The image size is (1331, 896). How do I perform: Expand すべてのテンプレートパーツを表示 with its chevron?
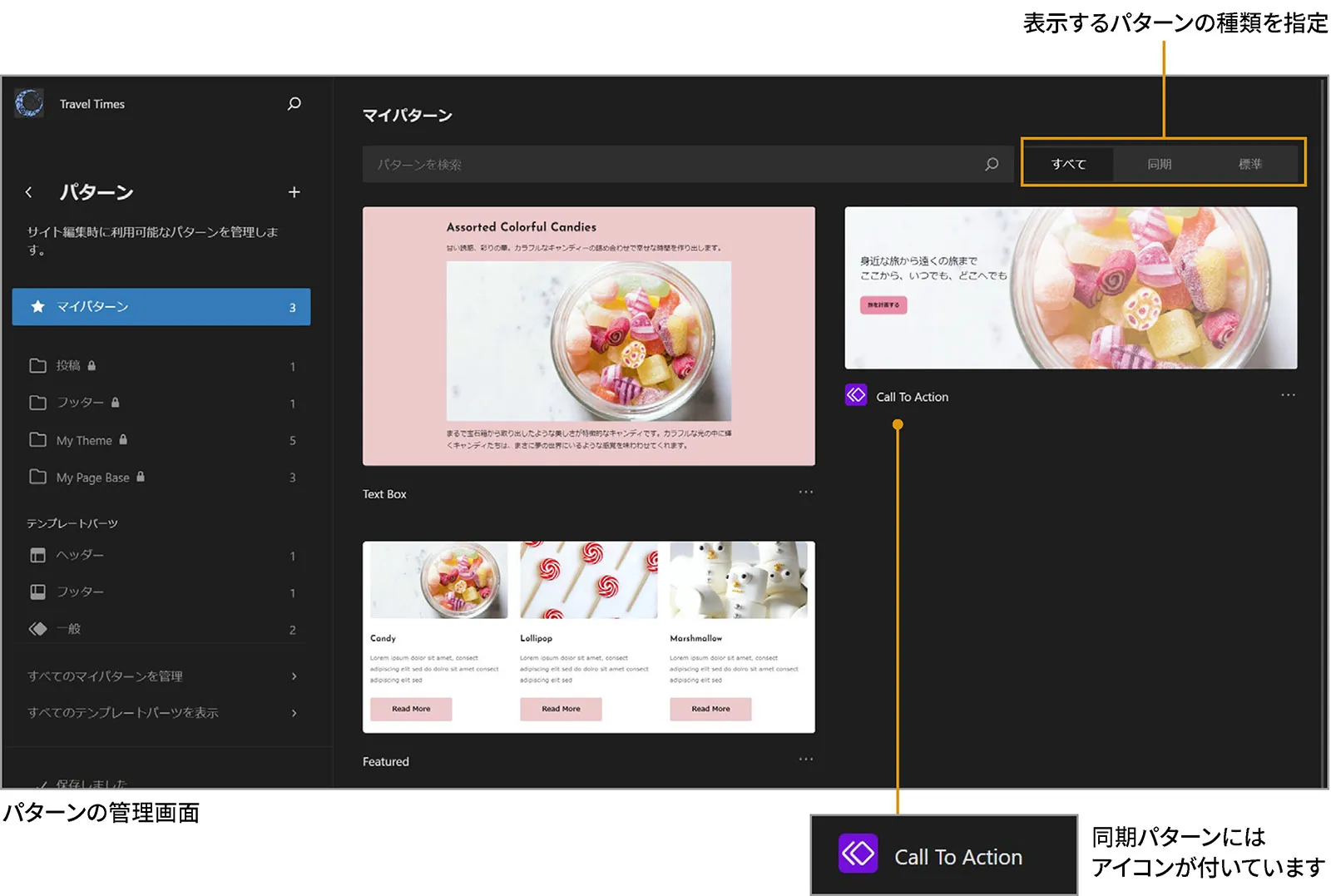pyautogui.click(x=293, y=713)
